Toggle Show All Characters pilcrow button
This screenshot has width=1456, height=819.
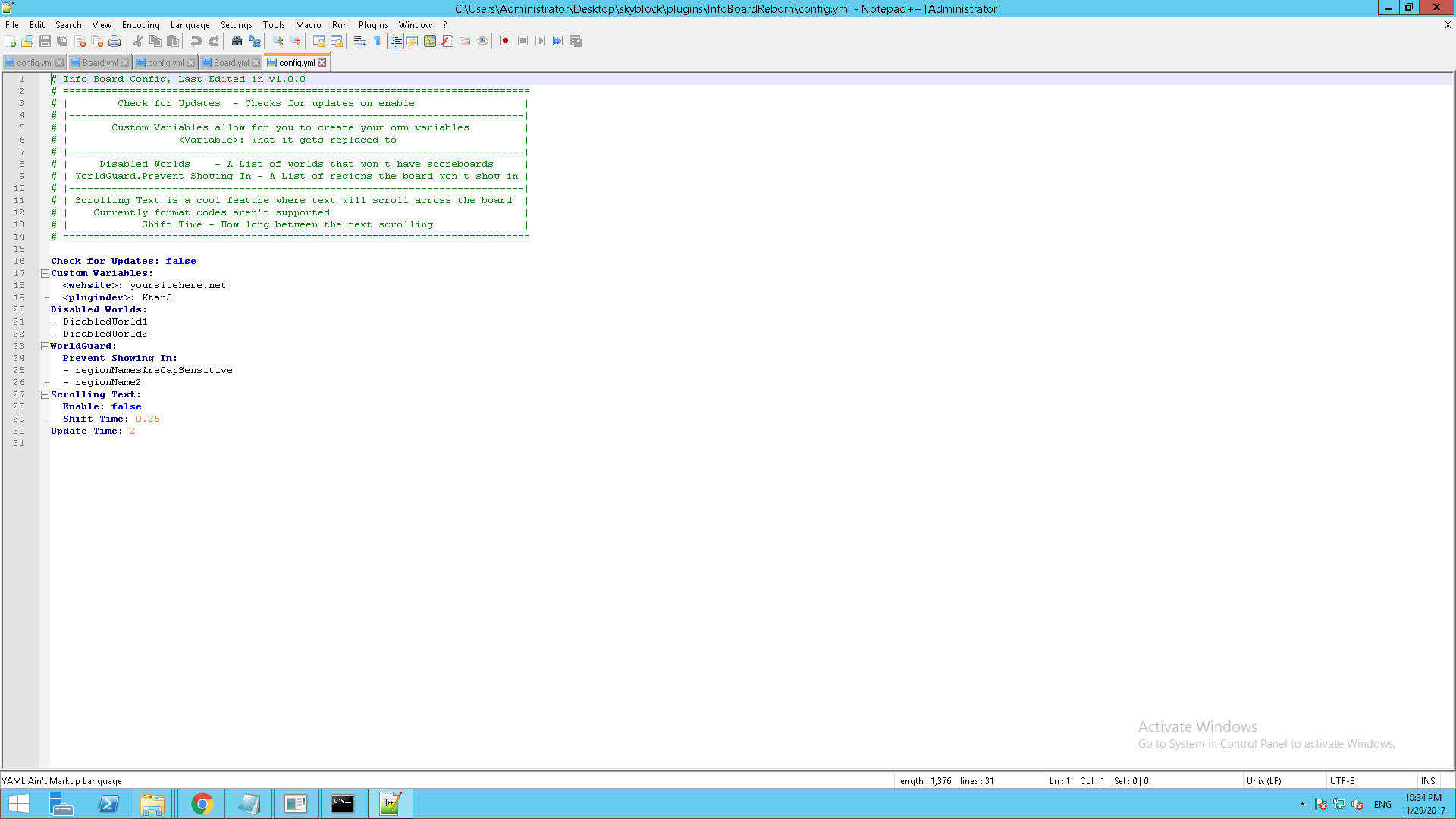click(x=377, y=41)
